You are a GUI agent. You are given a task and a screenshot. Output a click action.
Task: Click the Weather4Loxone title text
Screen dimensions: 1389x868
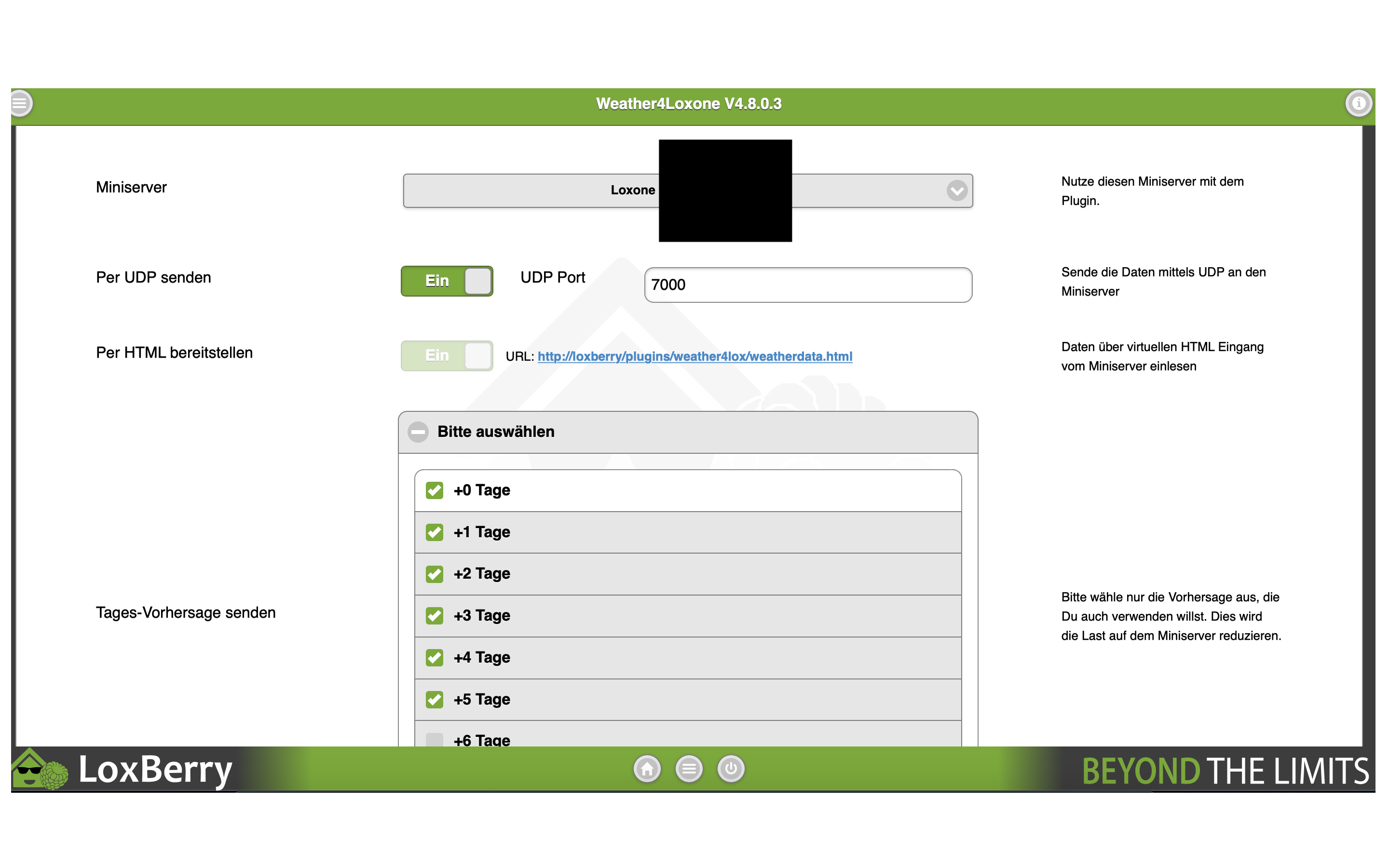pyautogui.click(x=688, y=104)
